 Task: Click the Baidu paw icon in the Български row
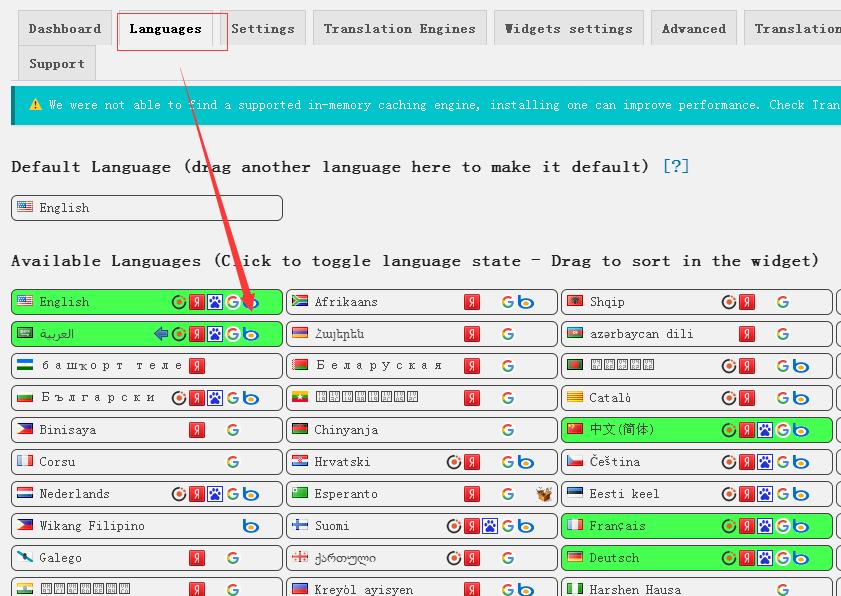215,398
